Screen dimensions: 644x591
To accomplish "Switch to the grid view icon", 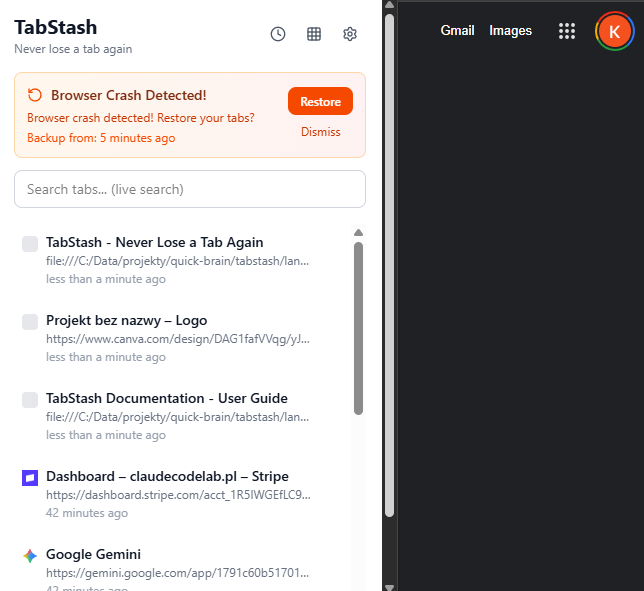I will [314, 34].
